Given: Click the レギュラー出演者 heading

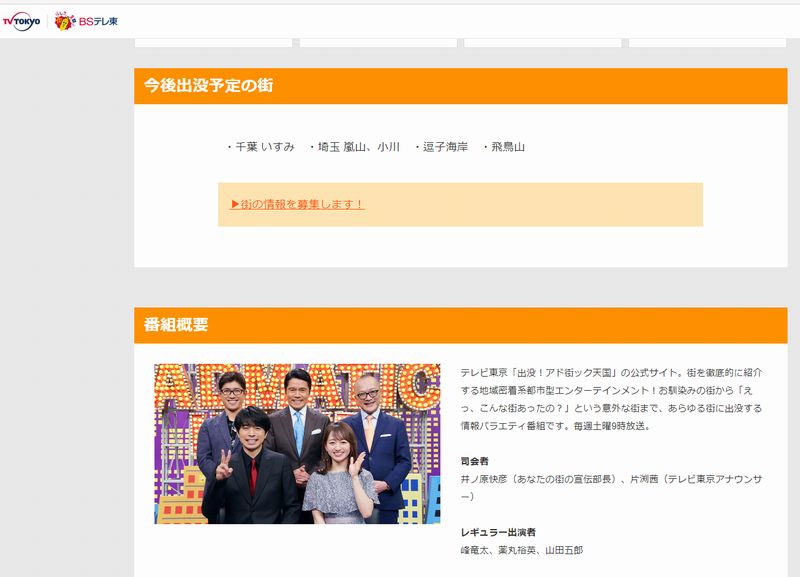Looking at the screenshot, I should tap(498, 532).
